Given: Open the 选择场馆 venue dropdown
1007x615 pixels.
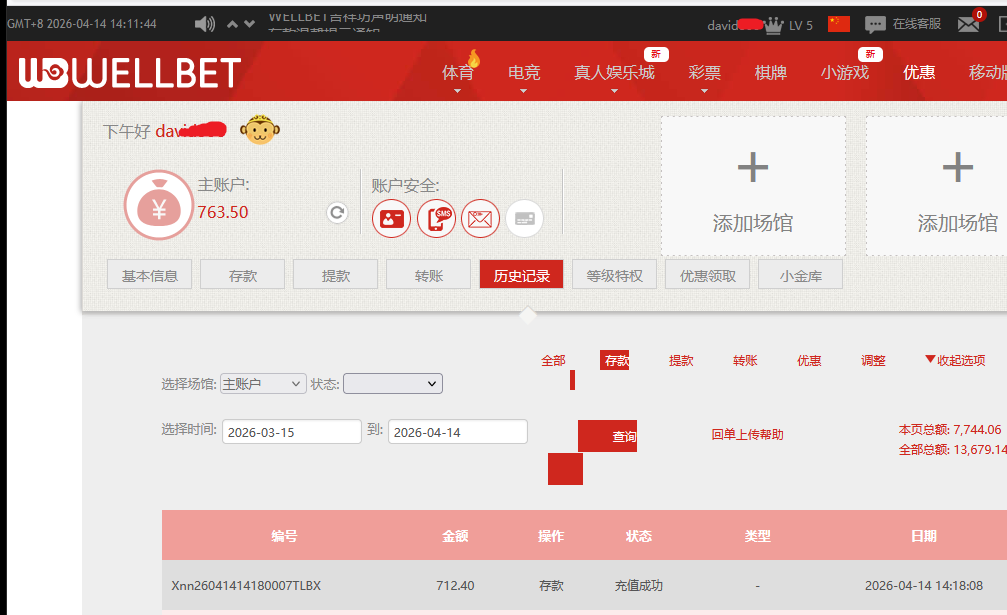Looking at the screenshot, I should point(263,383).
